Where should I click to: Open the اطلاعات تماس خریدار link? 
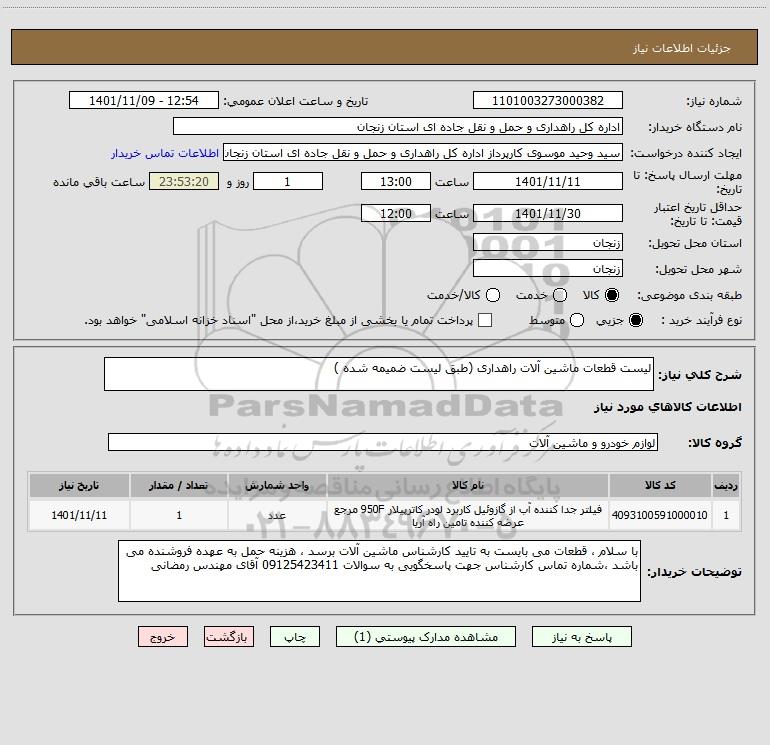click(165, 153)
